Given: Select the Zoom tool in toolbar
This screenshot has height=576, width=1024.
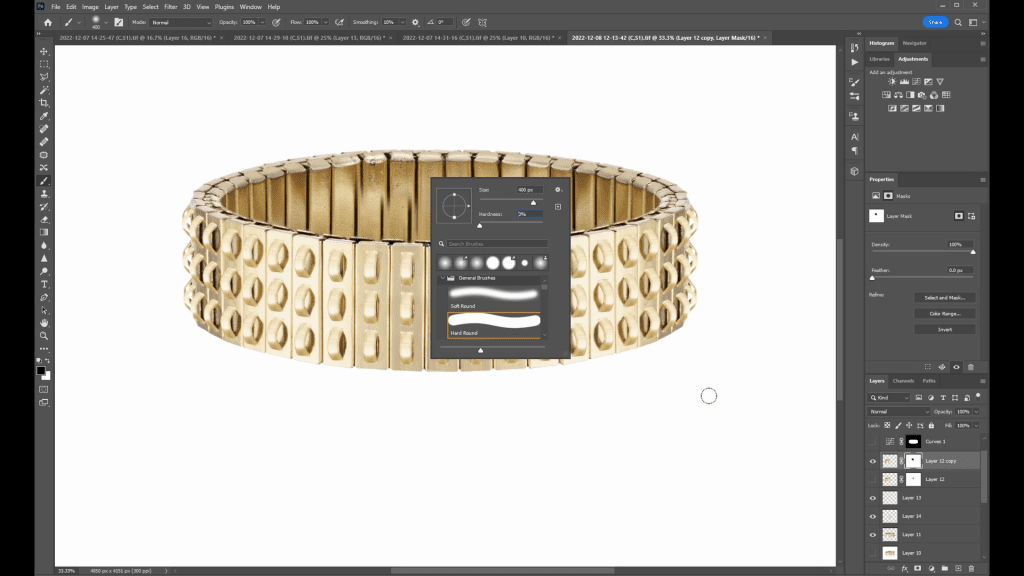Looking at the screenshot, I should [44, 336].
